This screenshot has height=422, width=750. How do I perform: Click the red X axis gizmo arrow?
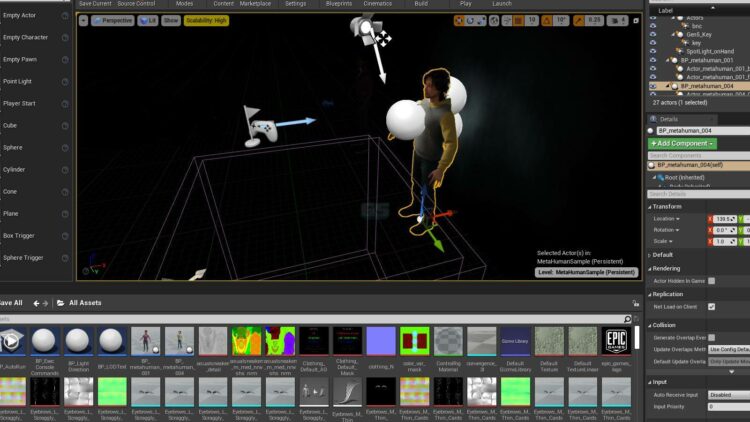(x=446, y=214)
